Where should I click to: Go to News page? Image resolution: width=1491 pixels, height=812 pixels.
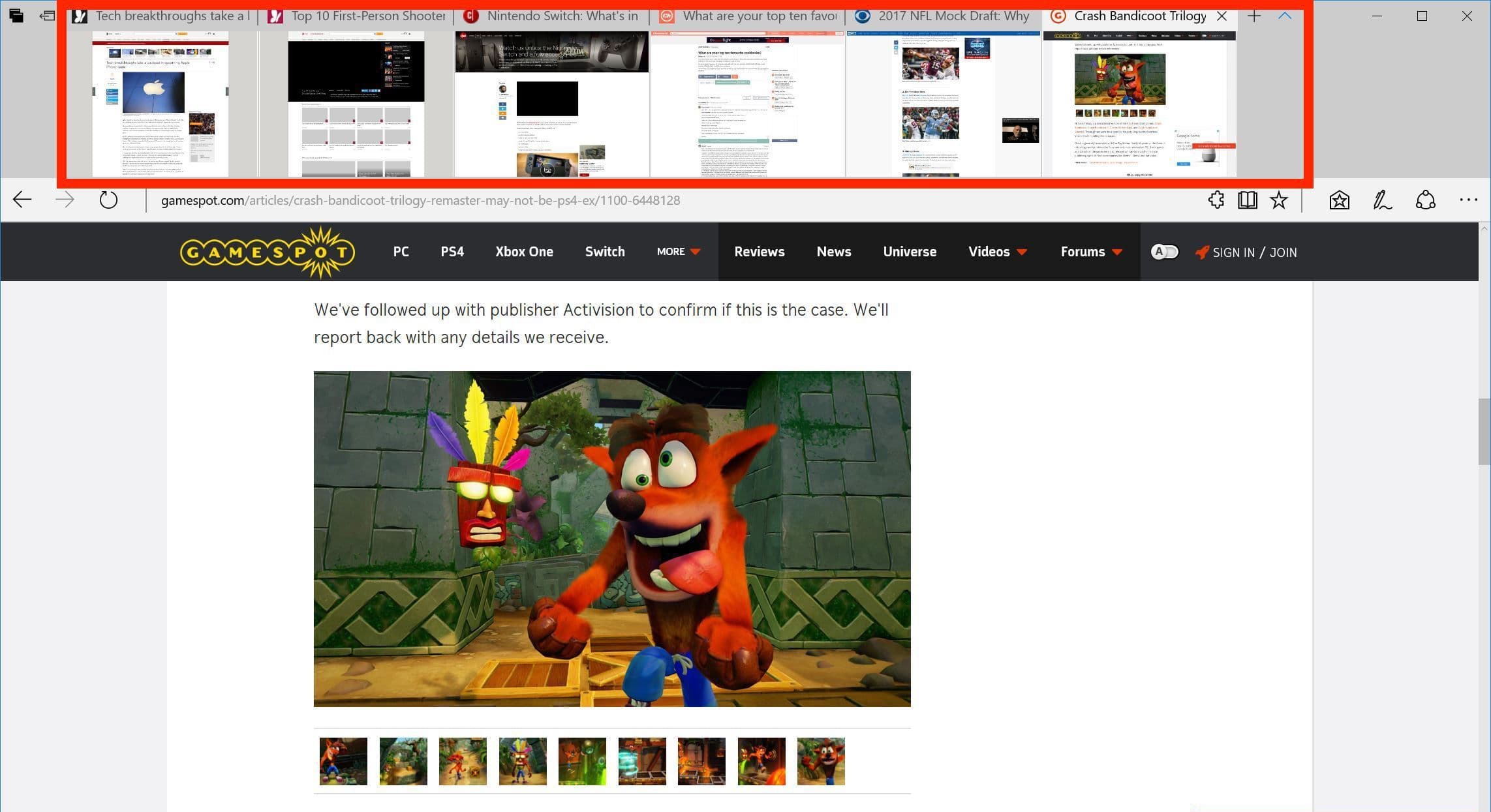point(834,252)
